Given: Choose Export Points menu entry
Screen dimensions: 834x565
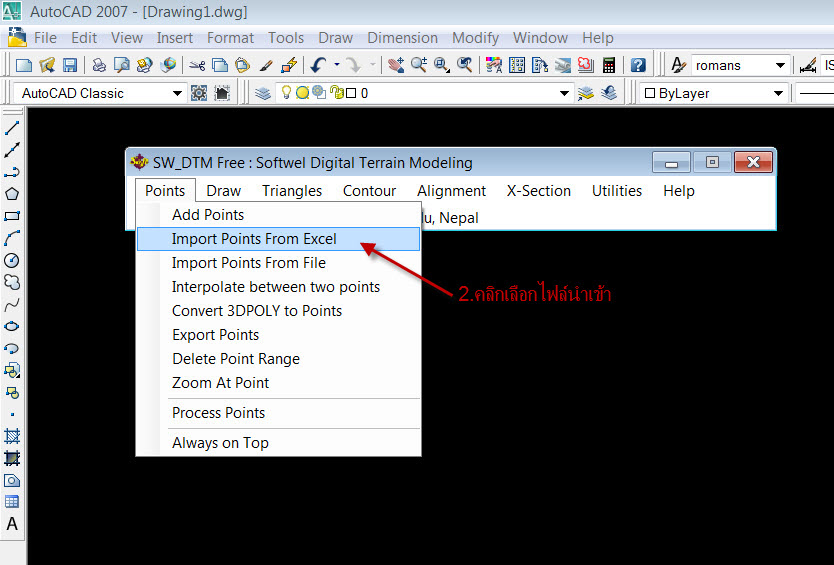Looking at the screenshot, I should point(278,335).
